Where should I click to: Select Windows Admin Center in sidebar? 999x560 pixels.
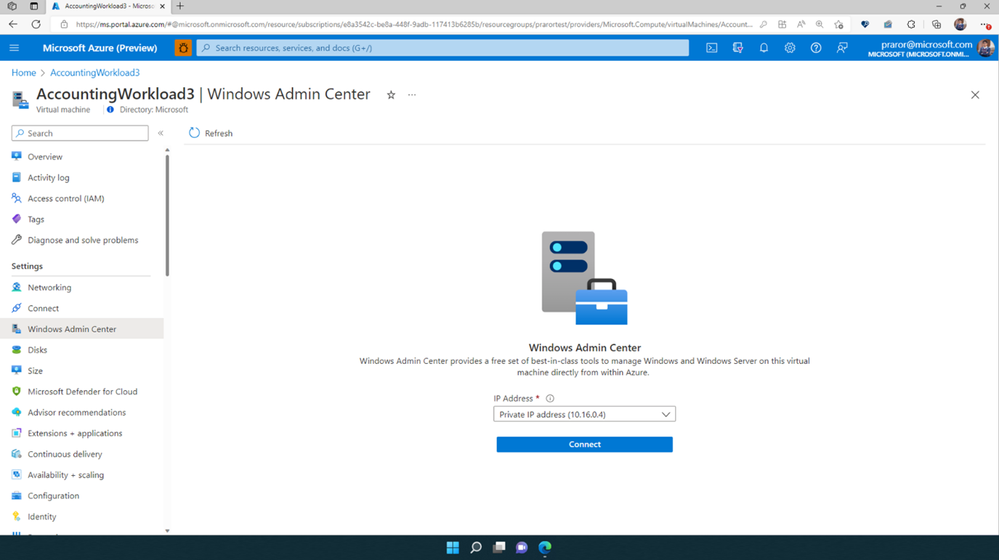tap(82, 329)
